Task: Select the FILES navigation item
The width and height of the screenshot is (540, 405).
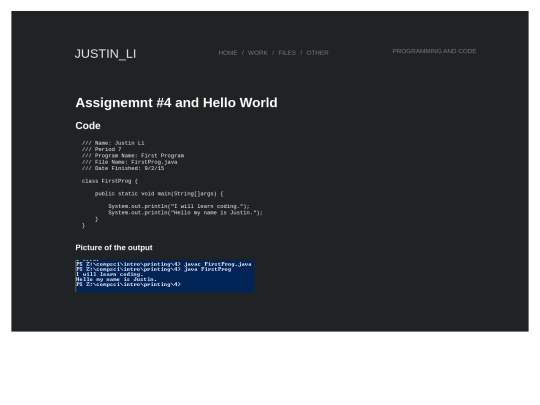Action: pyautogui.click(x=287, y=53)
